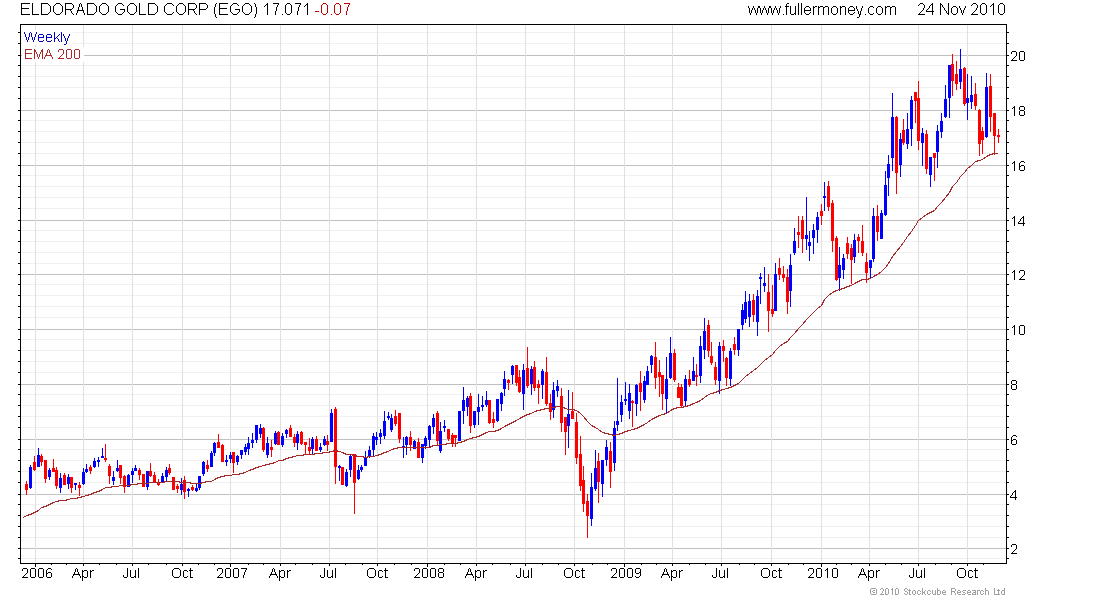
Task: Click the 2010 year axis label
Action: coord(823,573)
